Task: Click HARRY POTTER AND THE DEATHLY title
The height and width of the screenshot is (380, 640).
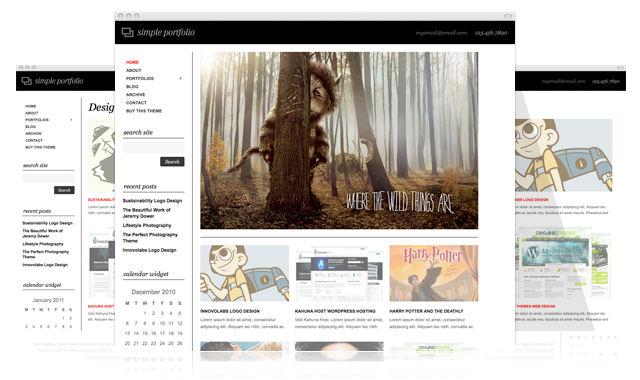Action: coord(426,311)
